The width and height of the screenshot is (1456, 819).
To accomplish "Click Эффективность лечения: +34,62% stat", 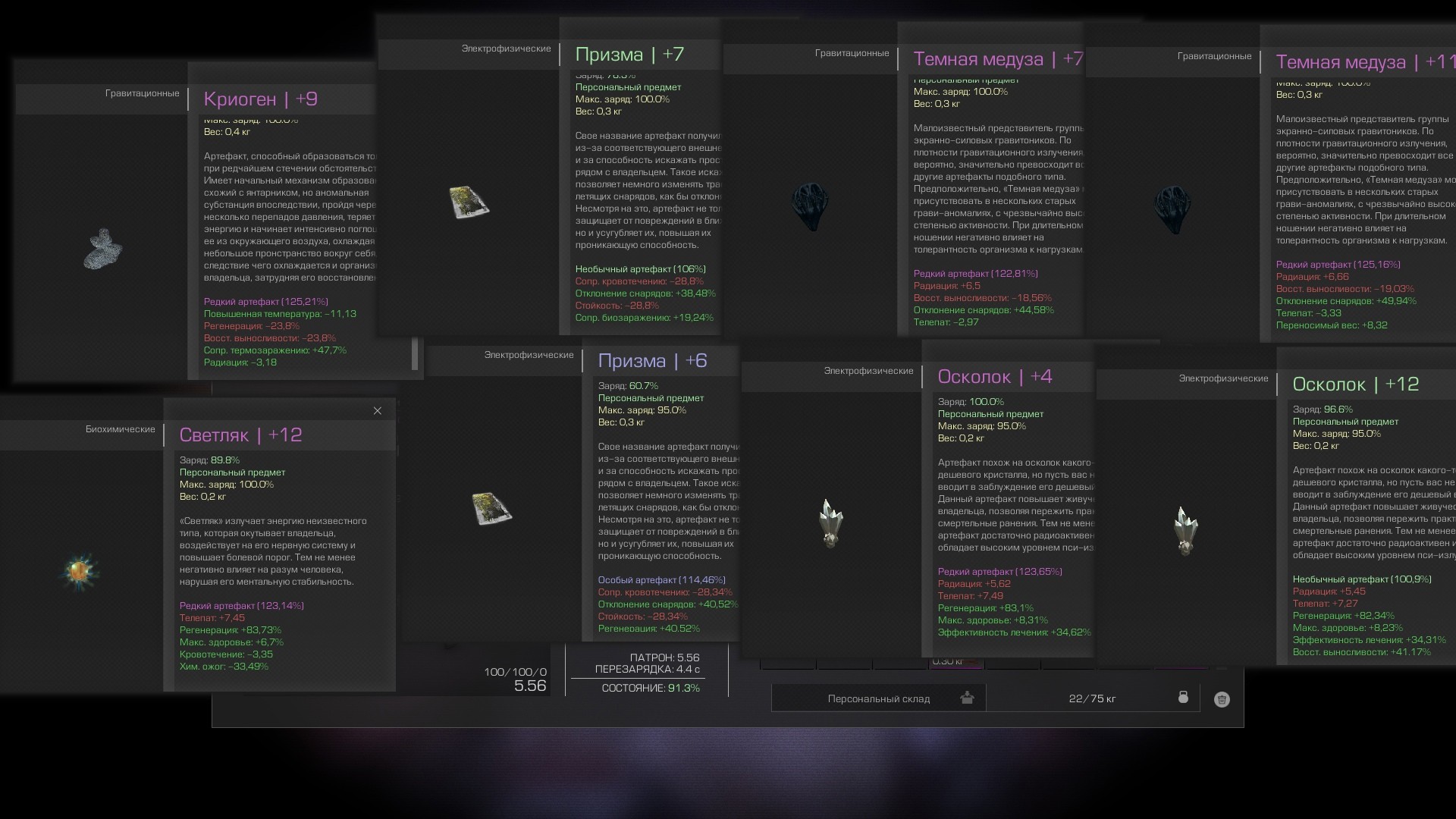I will [x=1015, y=632].
